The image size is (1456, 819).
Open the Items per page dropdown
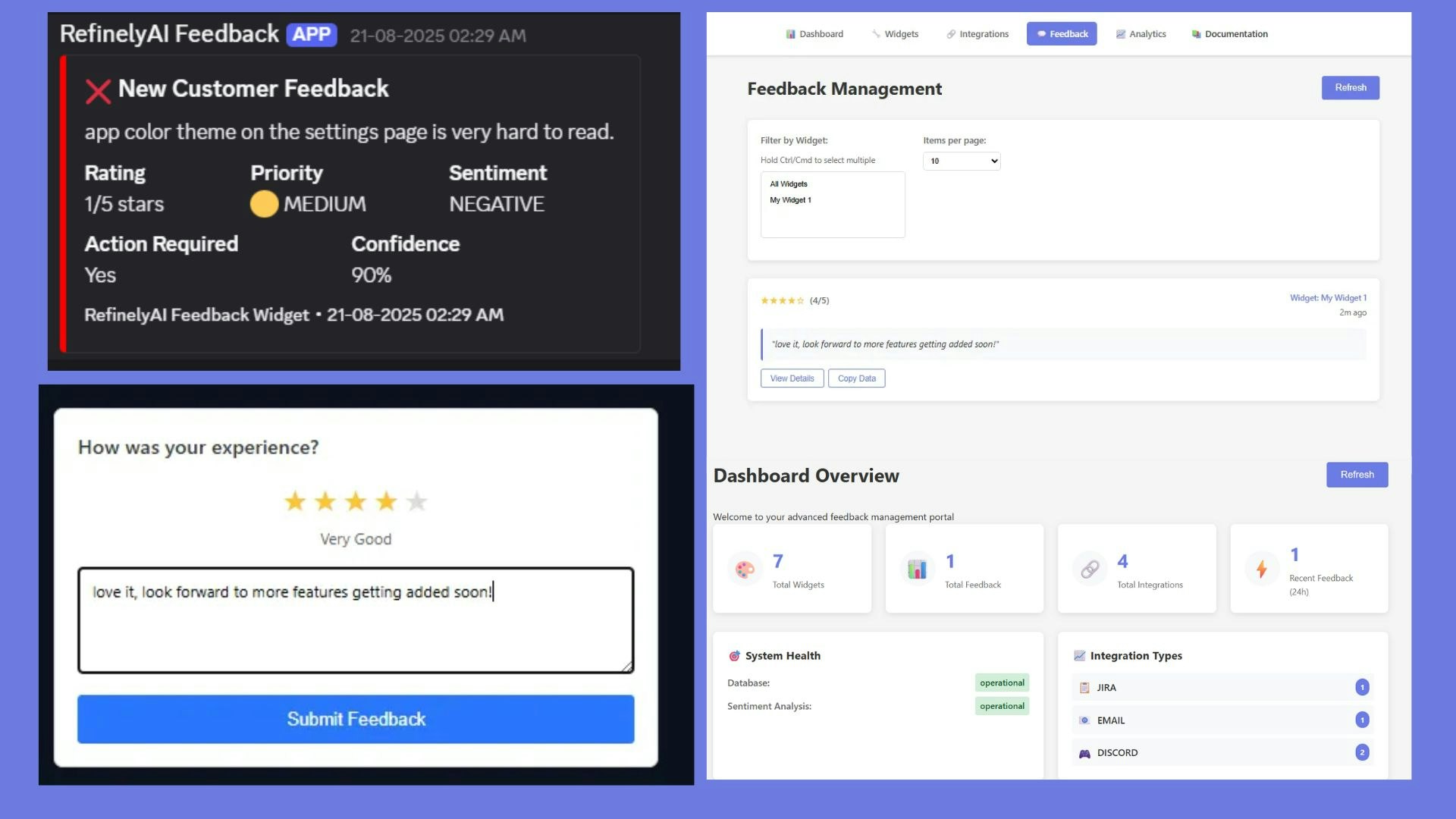[962, 161]
